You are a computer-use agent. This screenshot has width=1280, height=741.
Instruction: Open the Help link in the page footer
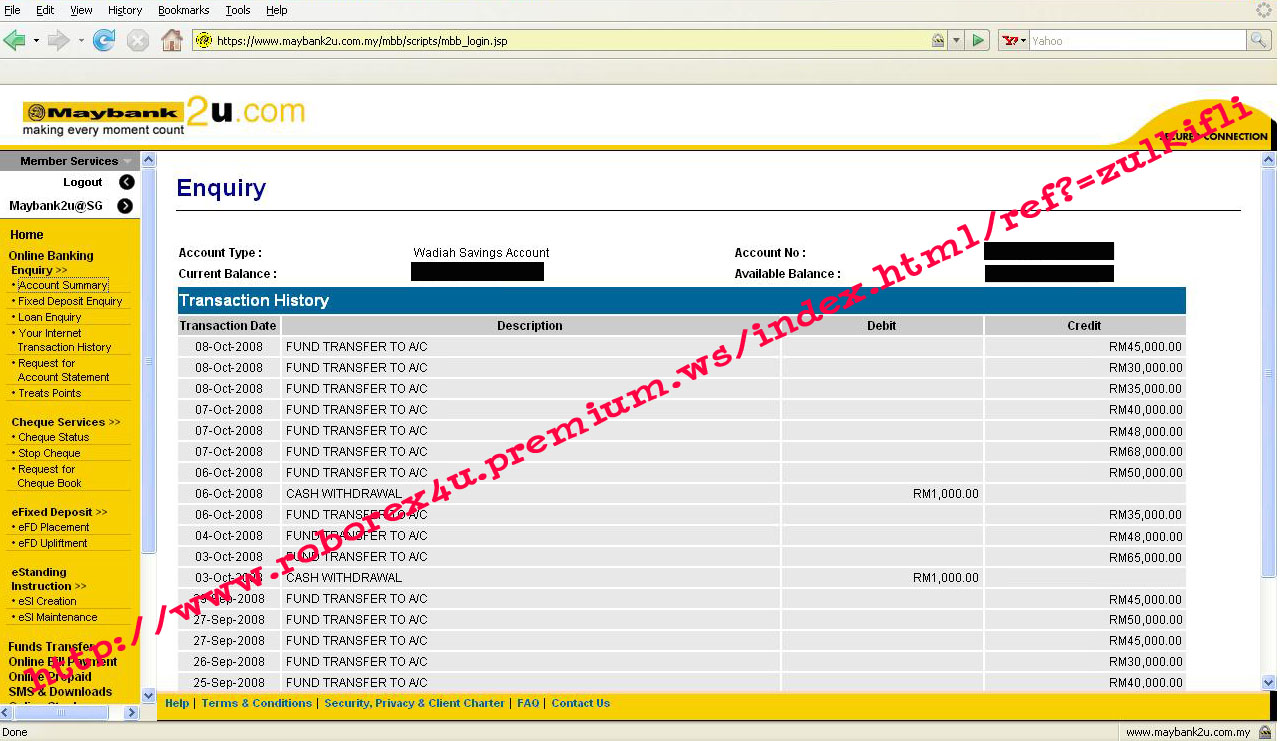coord(177,703)
